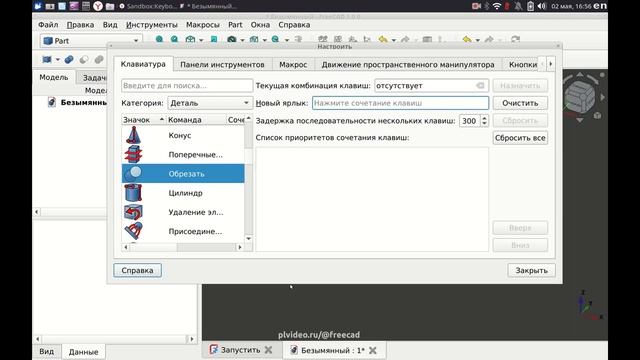The width and height of the screenshot is (640, 360).
Task: Select the Поперечные cross-sections command icon
Action: [133, 154]
